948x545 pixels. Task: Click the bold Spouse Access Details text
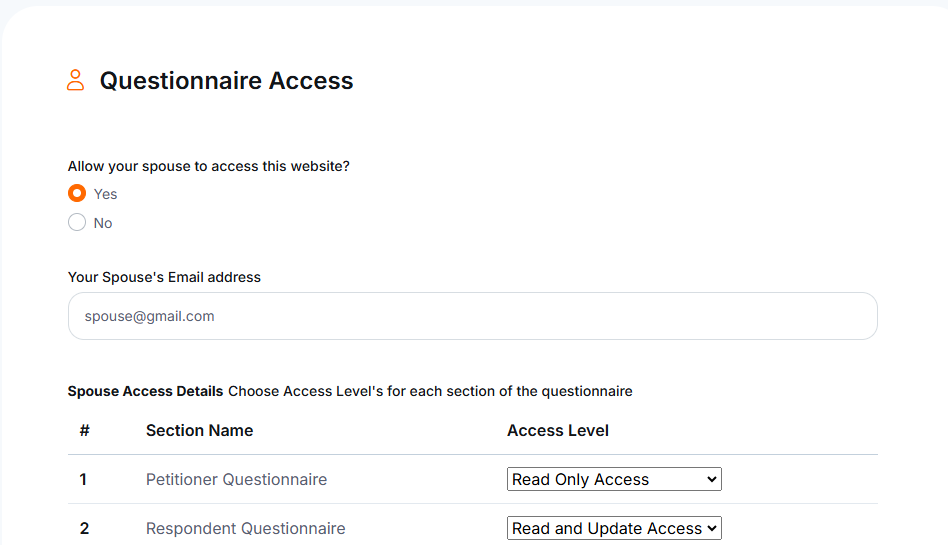click(145, 391)
